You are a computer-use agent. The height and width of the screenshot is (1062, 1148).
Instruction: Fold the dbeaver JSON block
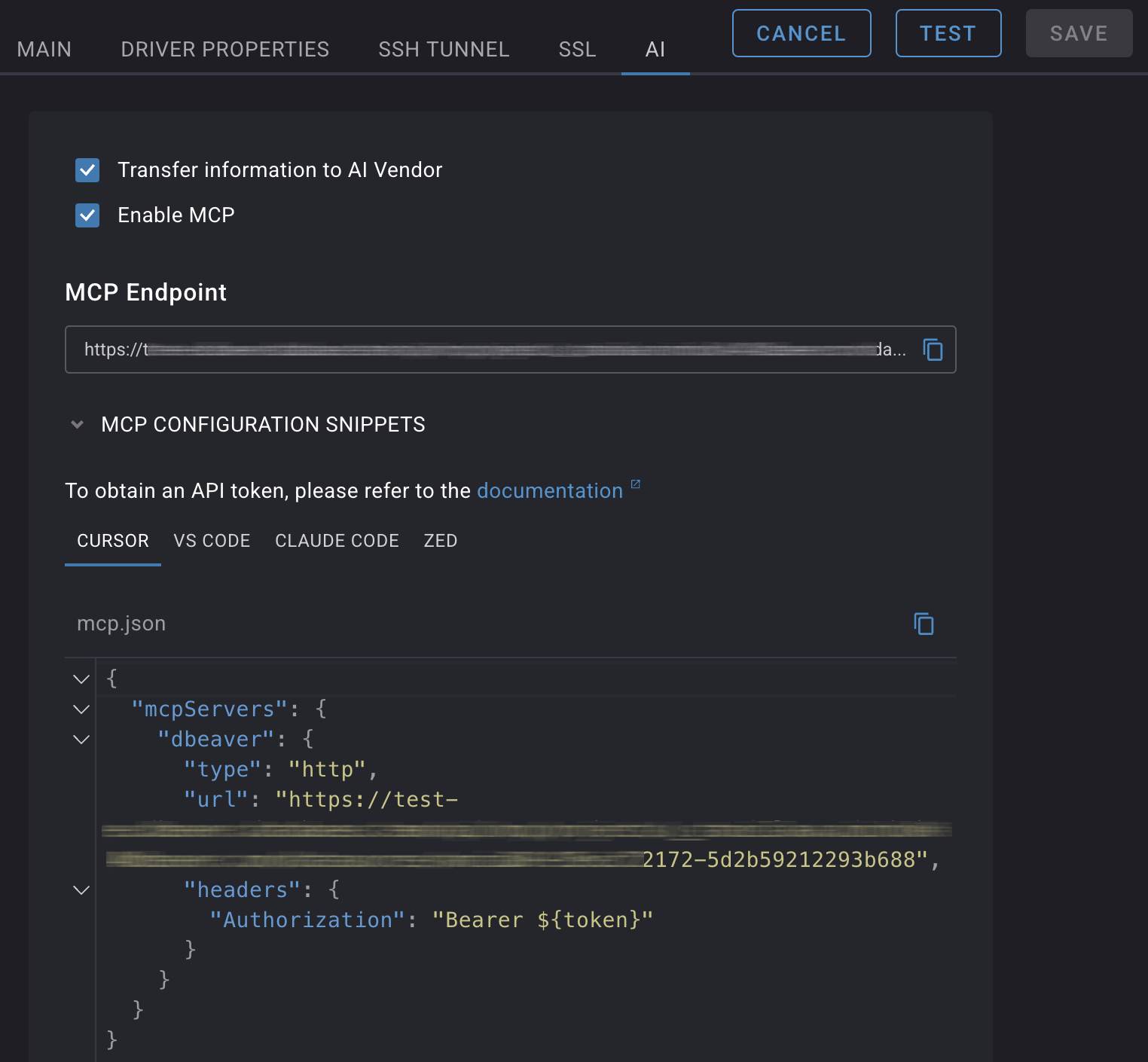coord(81,740)
